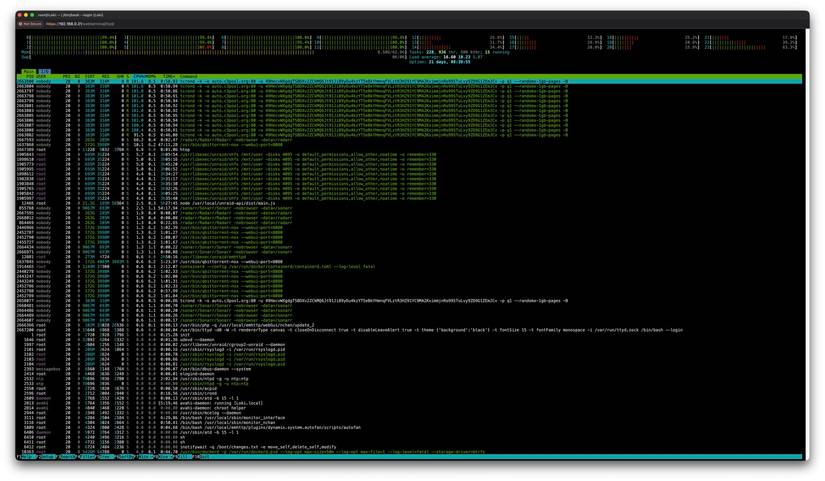Select the /usr/bin/ttyd process row
The image size is (825, 481).
[408, 330]
